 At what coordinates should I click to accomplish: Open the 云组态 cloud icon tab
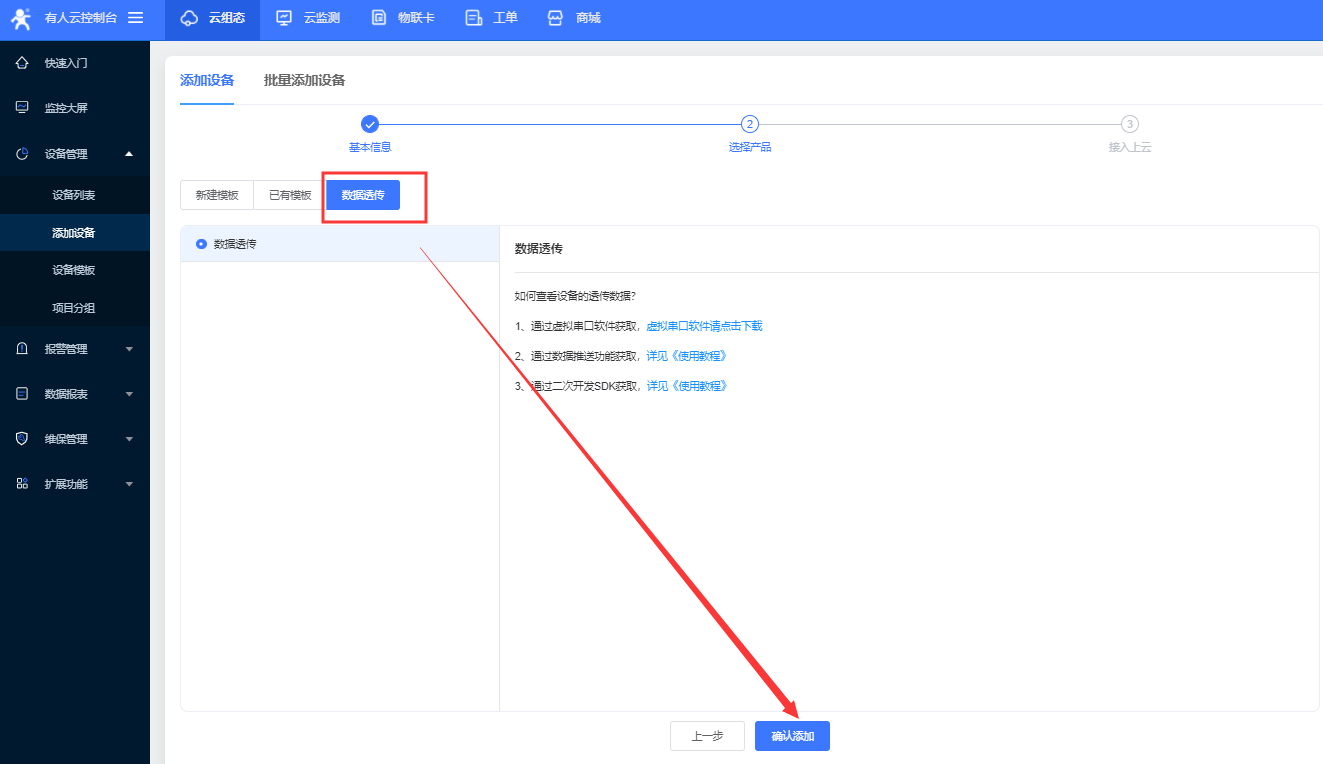(189, 18)
